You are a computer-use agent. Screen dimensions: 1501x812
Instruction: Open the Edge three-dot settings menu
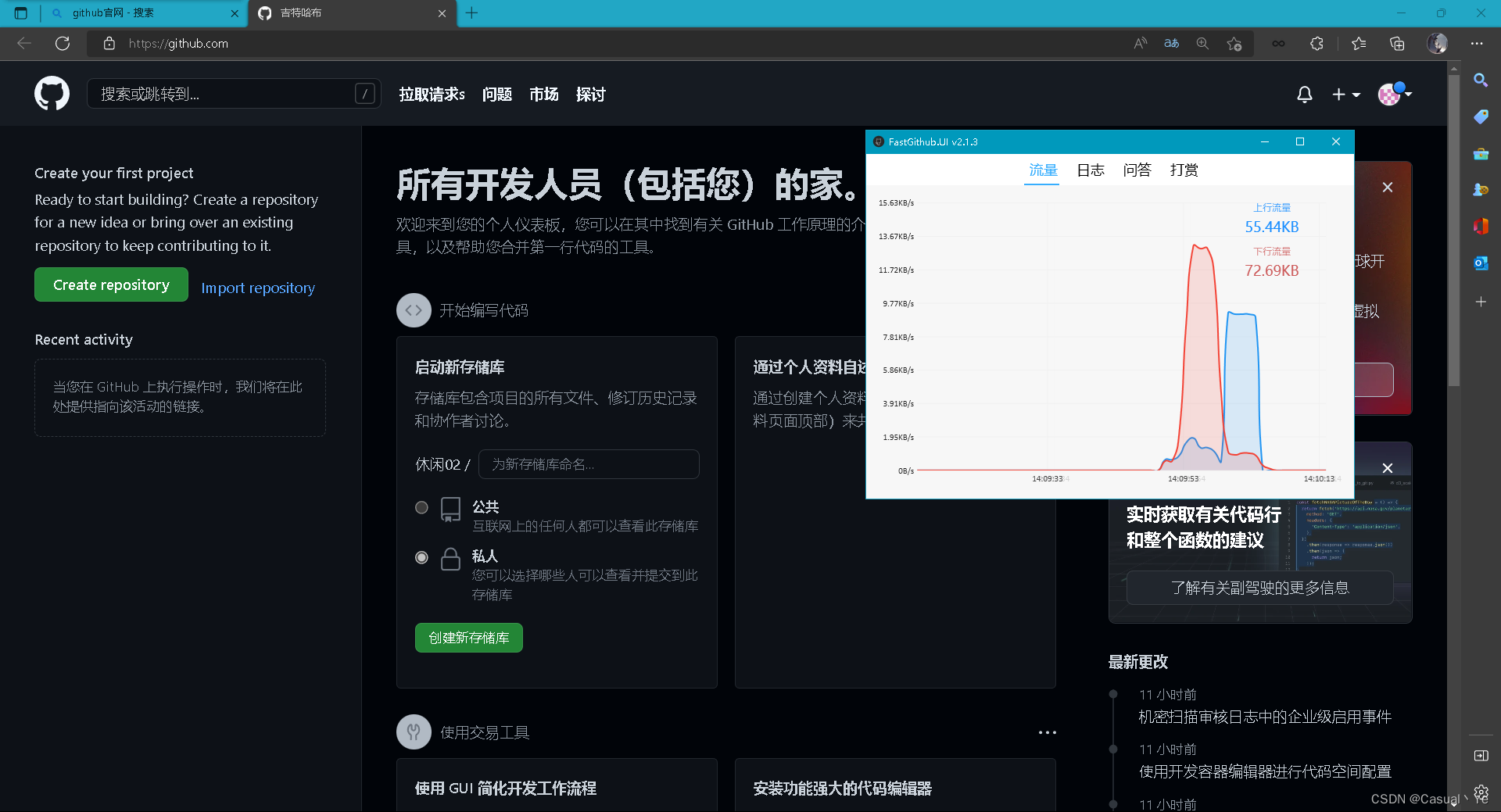(x=1477, y=44)
